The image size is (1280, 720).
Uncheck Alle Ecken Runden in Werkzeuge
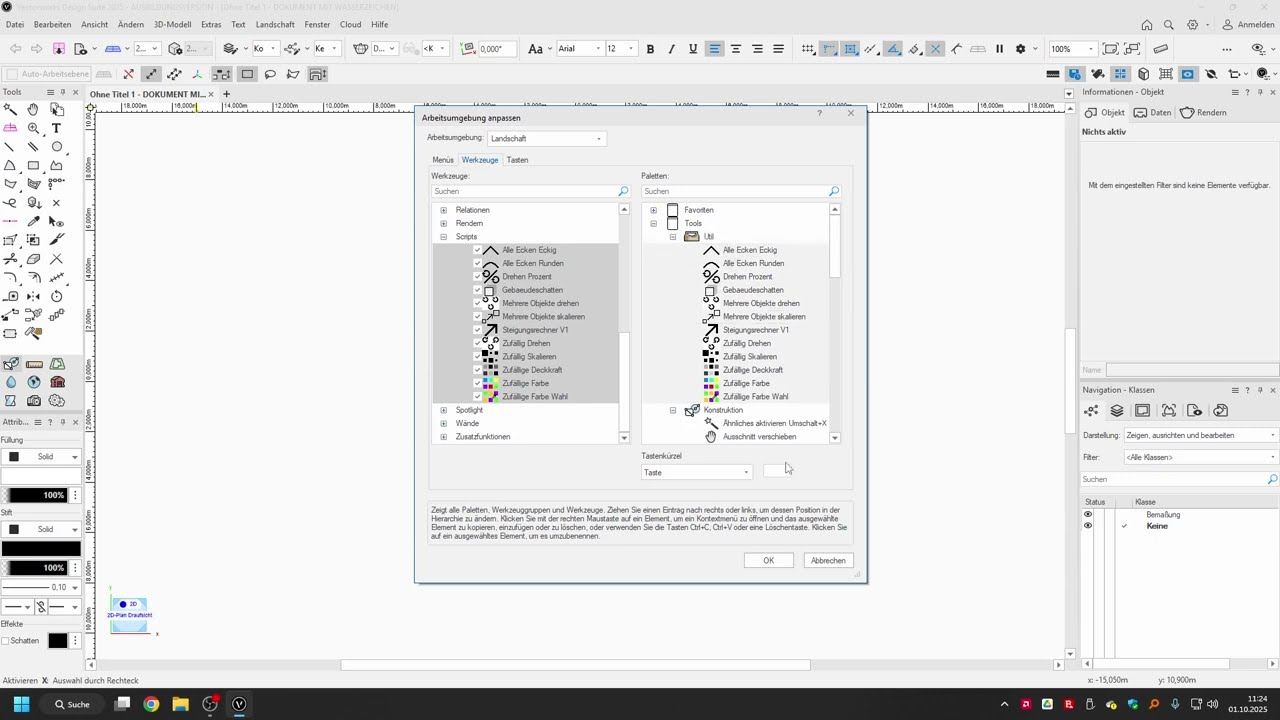477,263
